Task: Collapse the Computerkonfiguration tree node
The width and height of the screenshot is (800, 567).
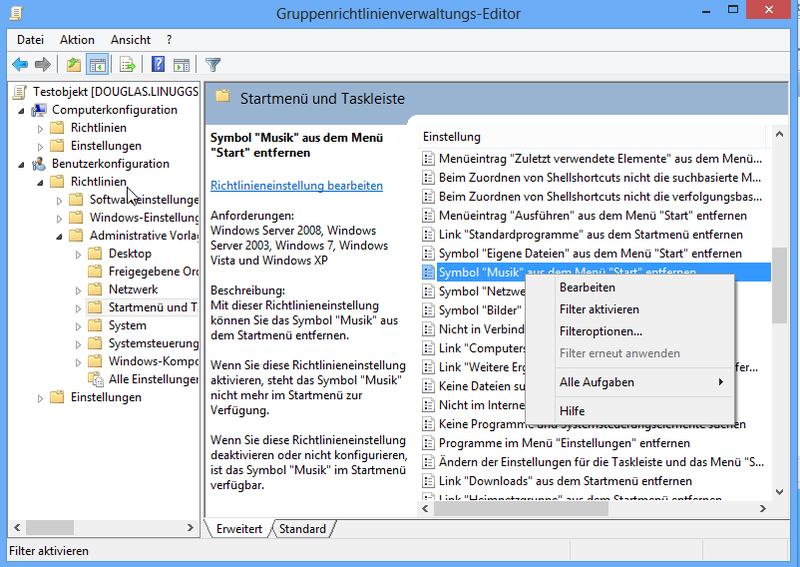Action: pyautogui.click(x=21, y=110)
